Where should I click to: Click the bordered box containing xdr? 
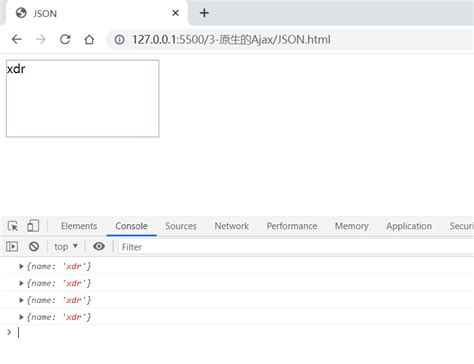click(x=83, y=99)
